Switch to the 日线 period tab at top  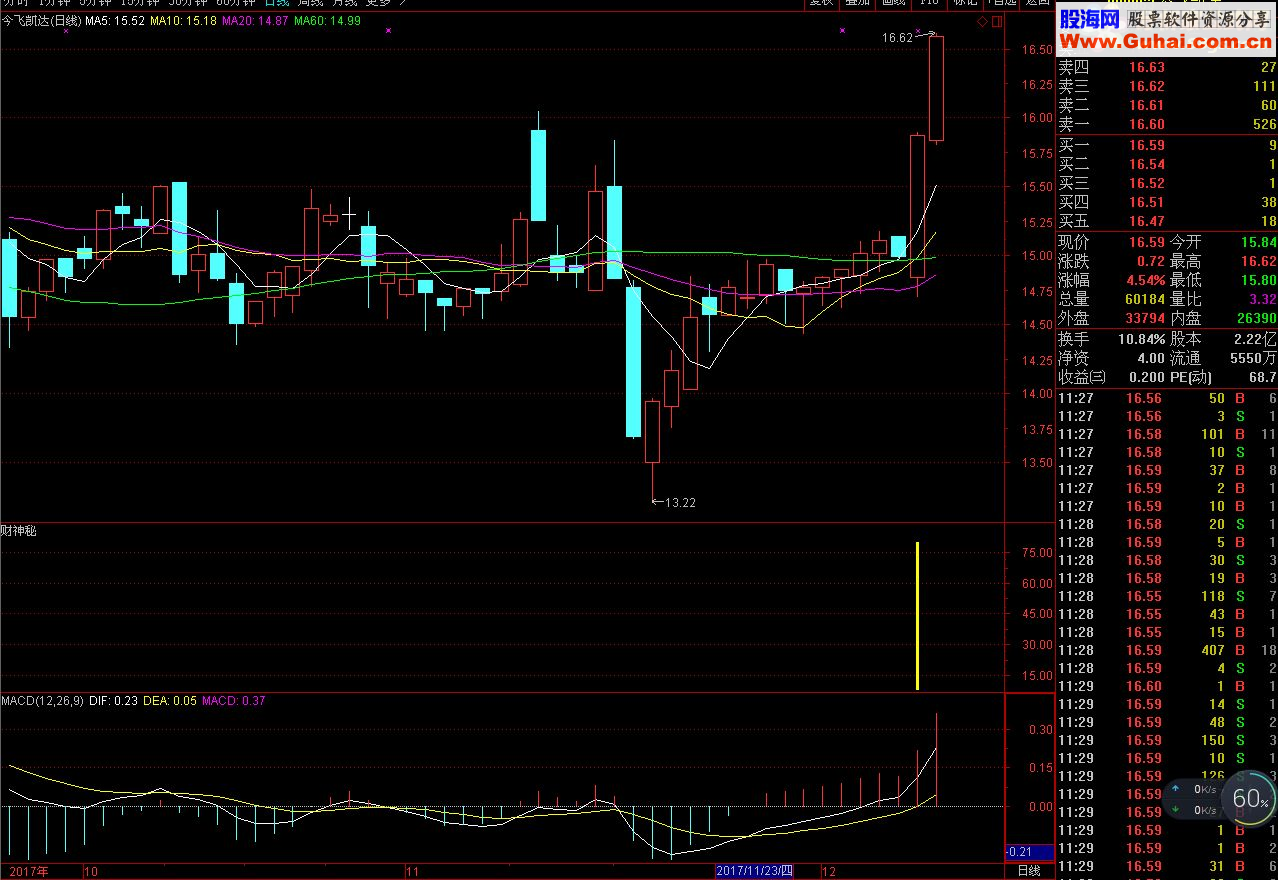277,3
